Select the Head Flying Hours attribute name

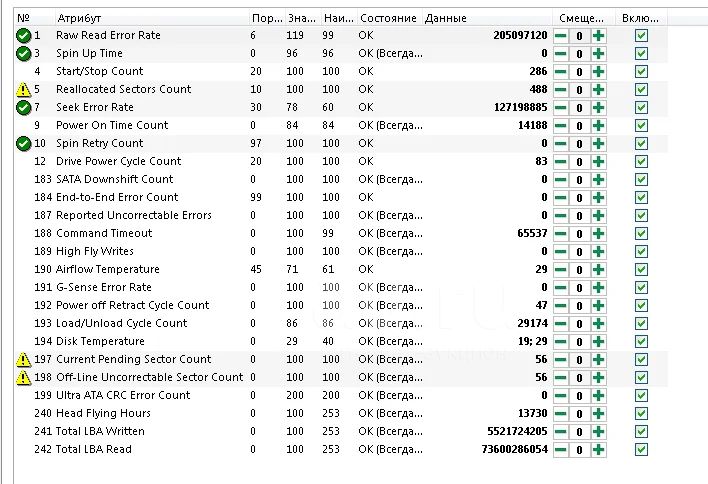pyautogui.click(x=103, y=414)
